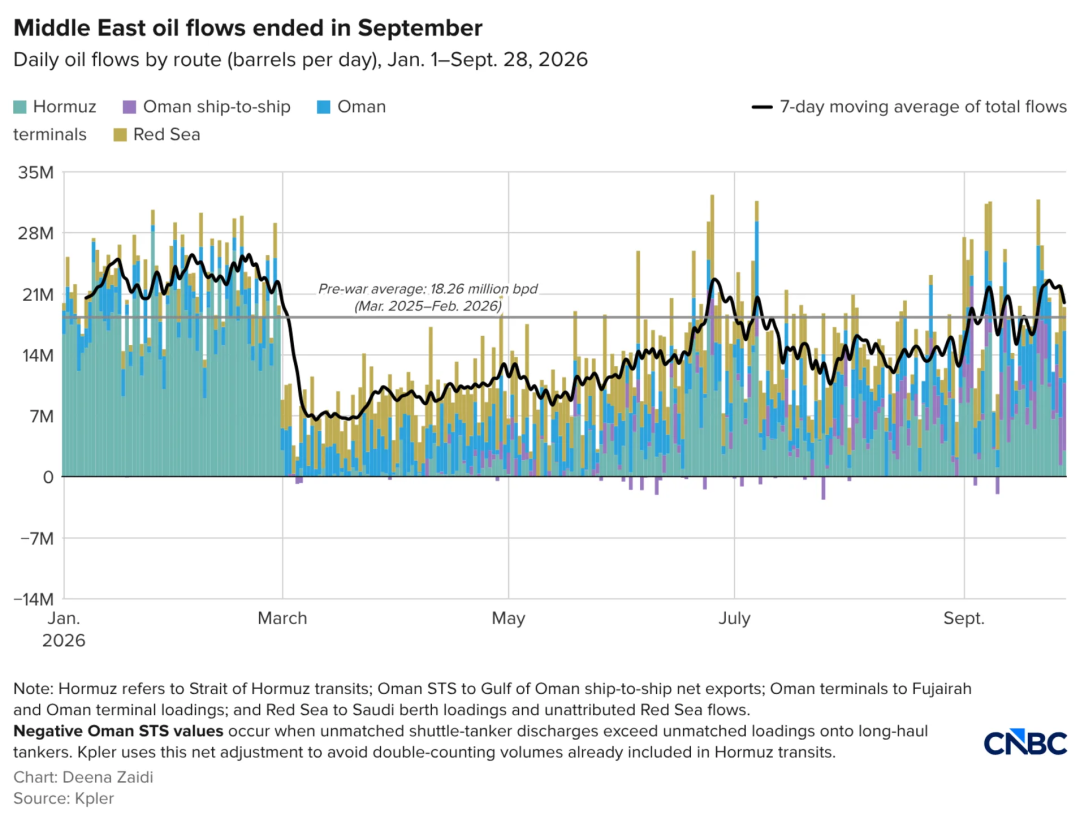1080x823 pixels.
Task: Select the Red Sea legend label
Action: 167,134
